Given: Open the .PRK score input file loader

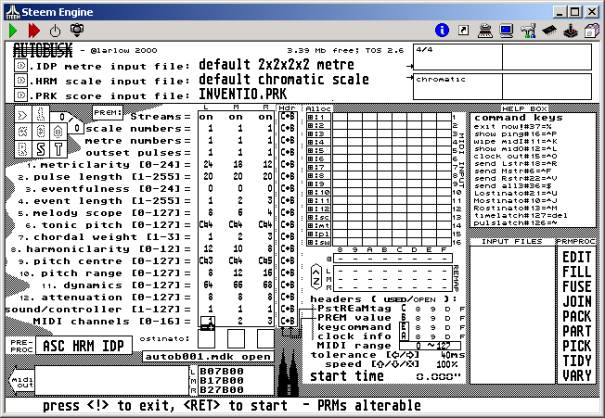Looking at the screenshot, I should pos(20,94).
